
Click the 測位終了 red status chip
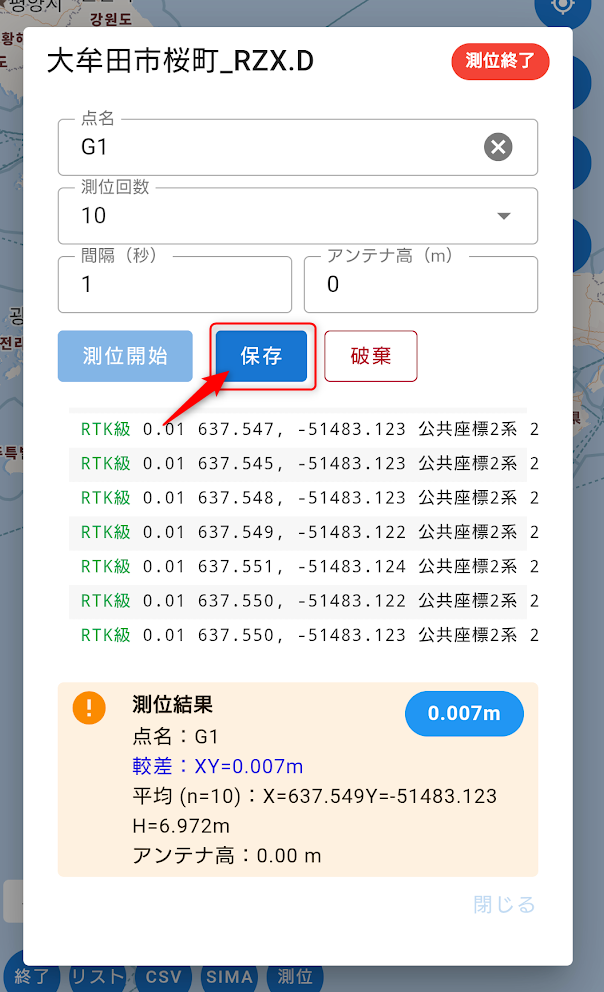[500, 61]
